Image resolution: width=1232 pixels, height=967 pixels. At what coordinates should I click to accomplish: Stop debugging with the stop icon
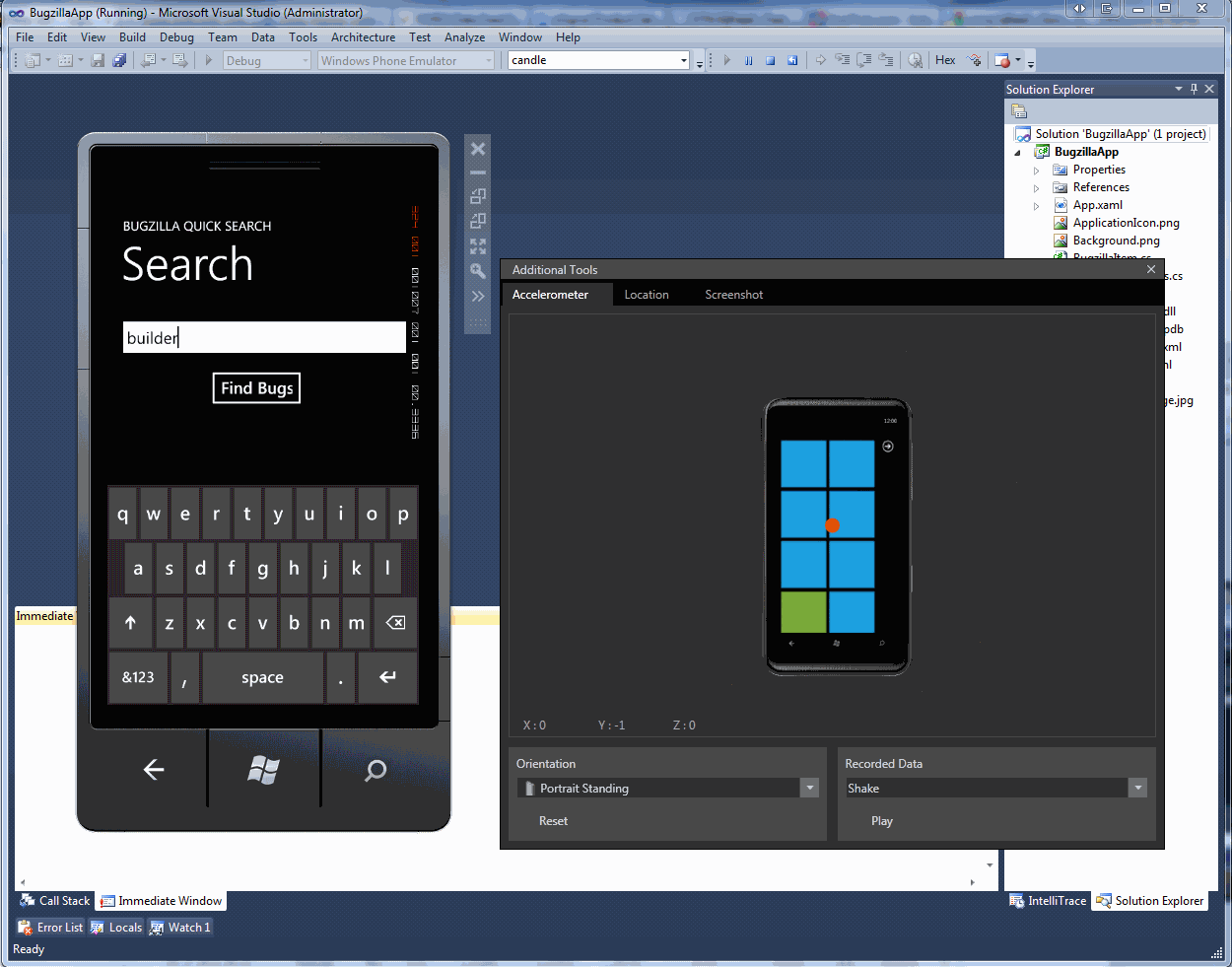771,60
